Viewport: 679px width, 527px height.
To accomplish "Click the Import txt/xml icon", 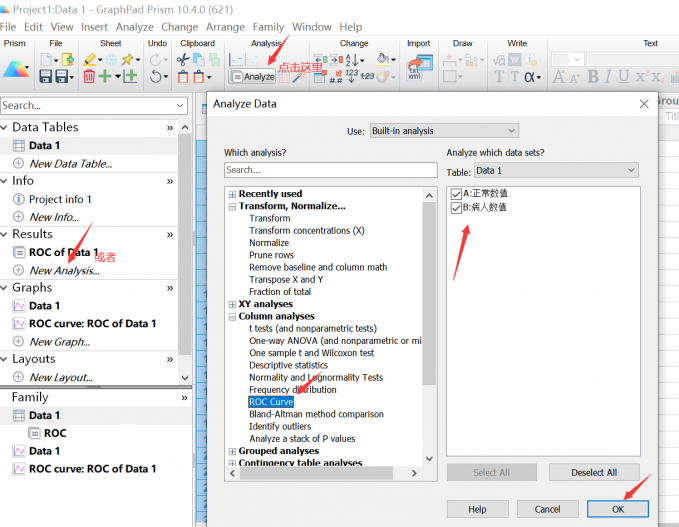I will 420,68.
